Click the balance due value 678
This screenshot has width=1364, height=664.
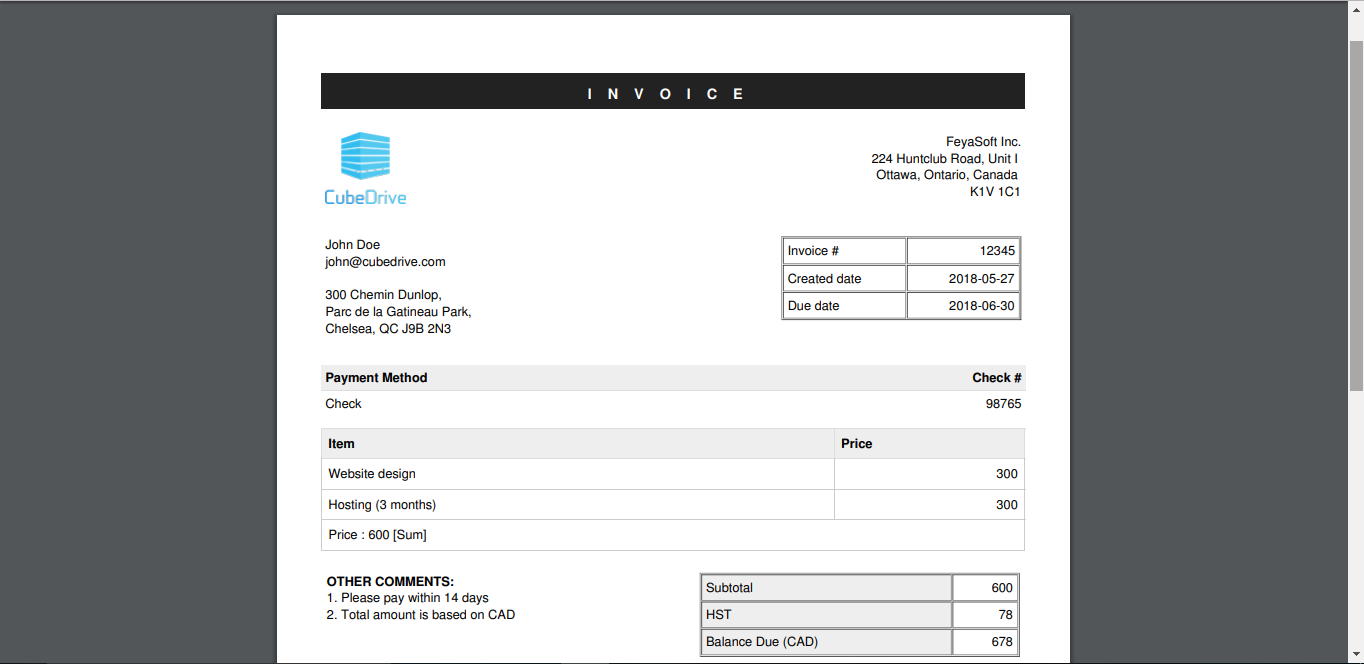point(985,642)
